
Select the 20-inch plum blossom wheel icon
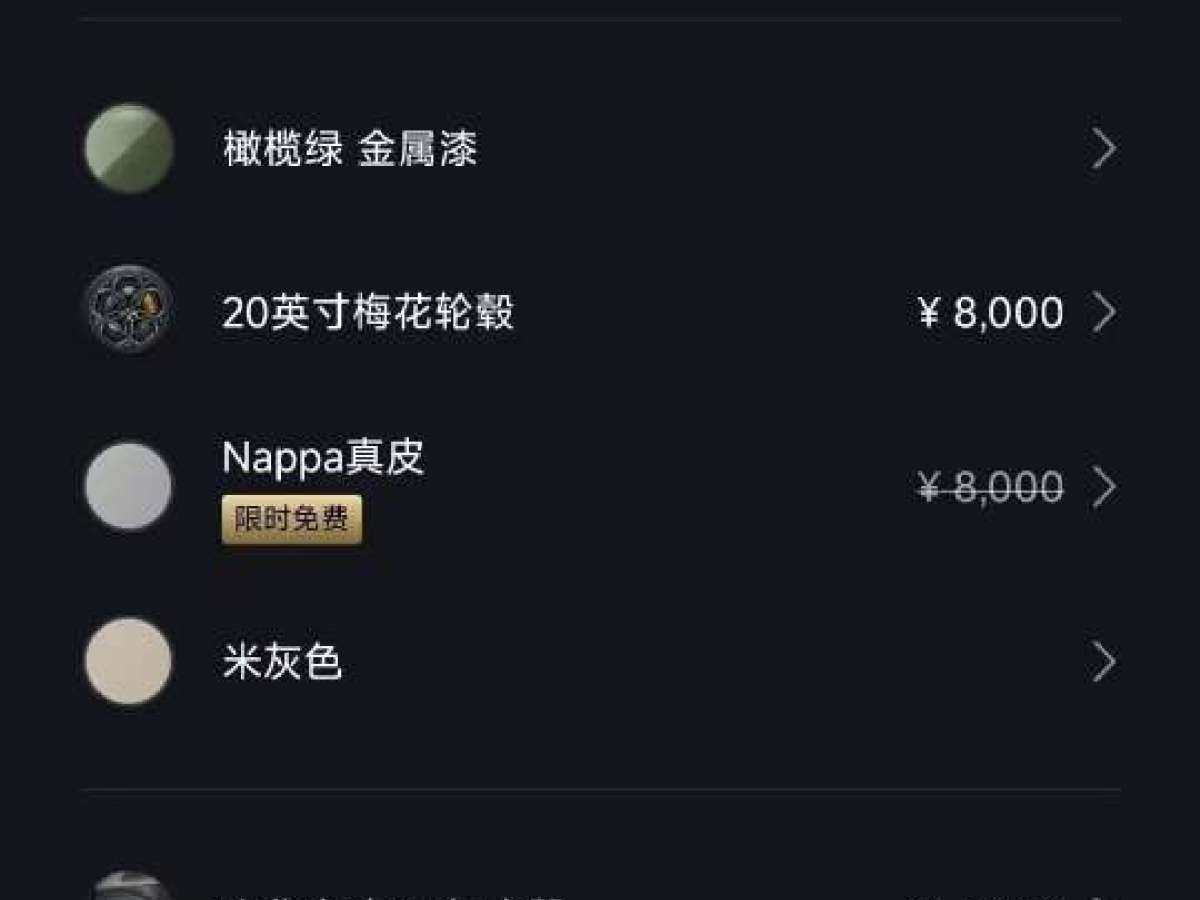click(x=129, y=311)
